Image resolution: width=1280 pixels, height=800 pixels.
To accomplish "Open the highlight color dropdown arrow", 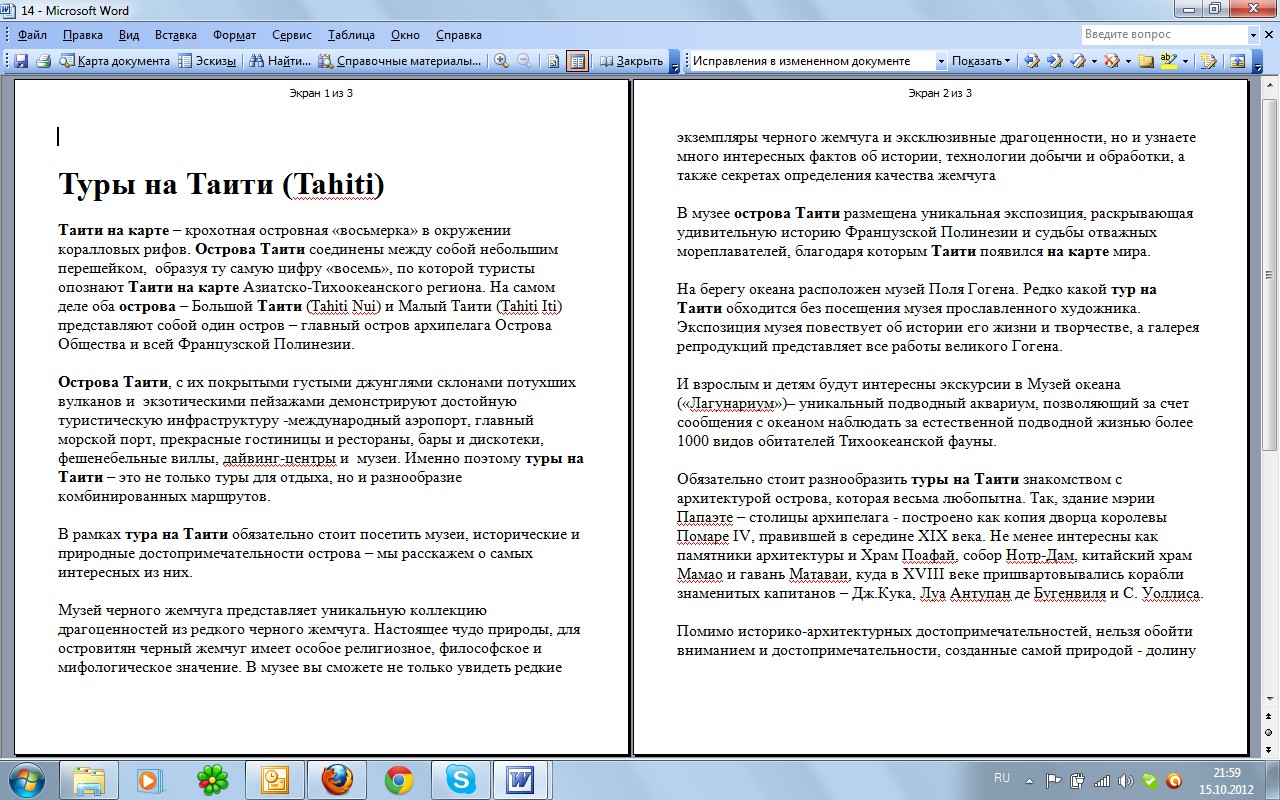I will (x=1185, y=61).
